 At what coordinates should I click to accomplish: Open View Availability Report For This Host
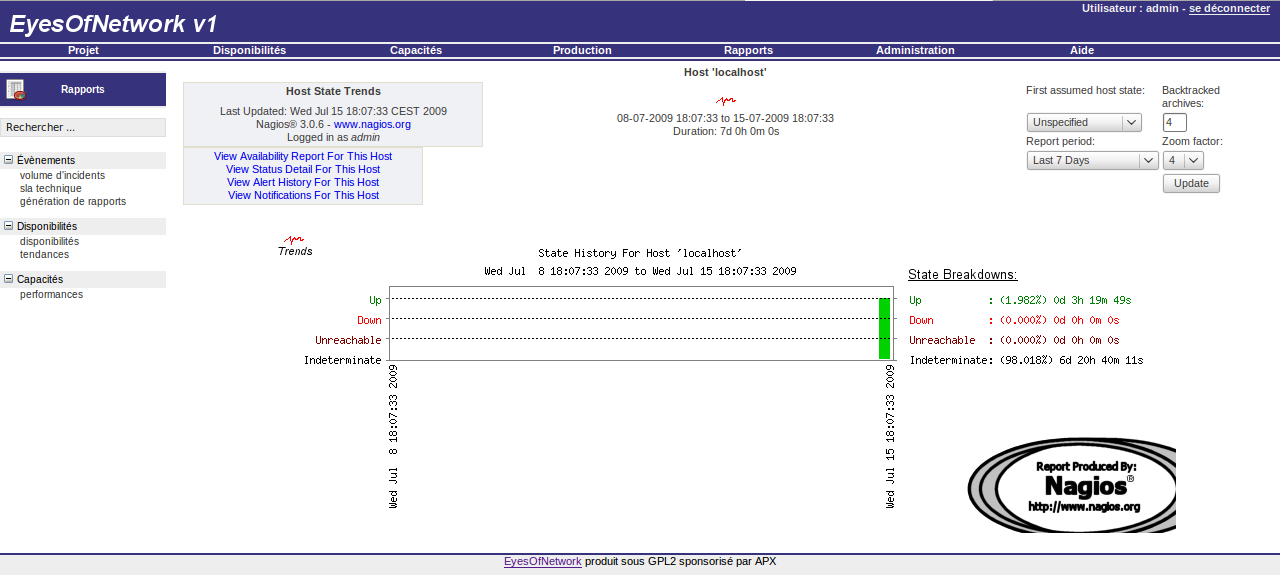303,156
